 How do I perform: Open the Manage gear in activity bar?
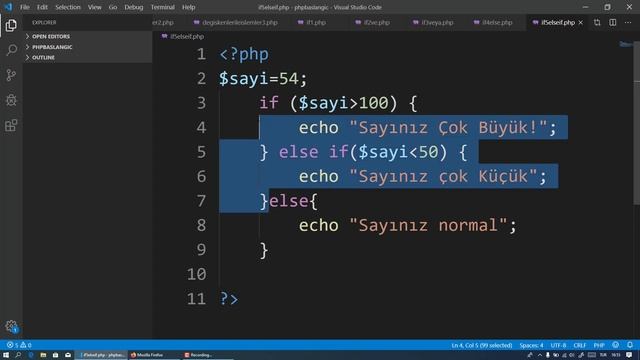pos(11,327)
